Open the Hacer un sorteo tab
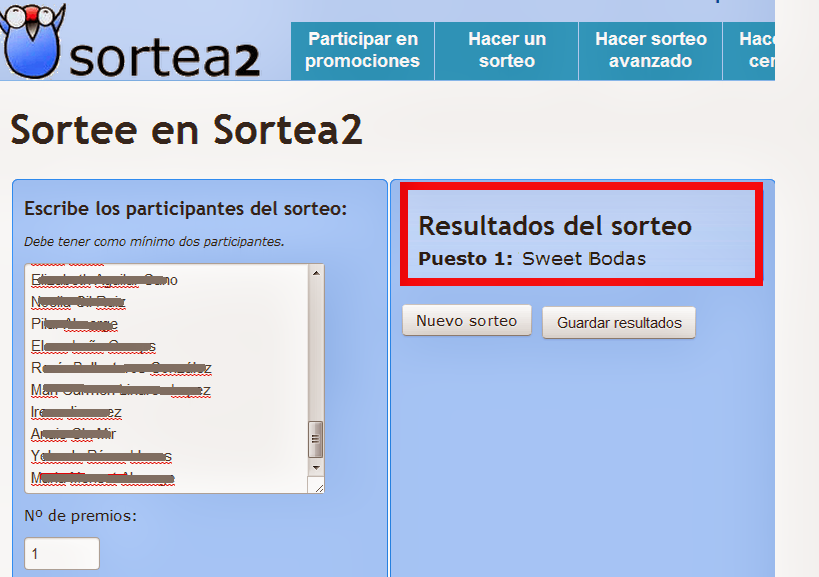This screenshot has height=577, width=819. tap(507, 50)
